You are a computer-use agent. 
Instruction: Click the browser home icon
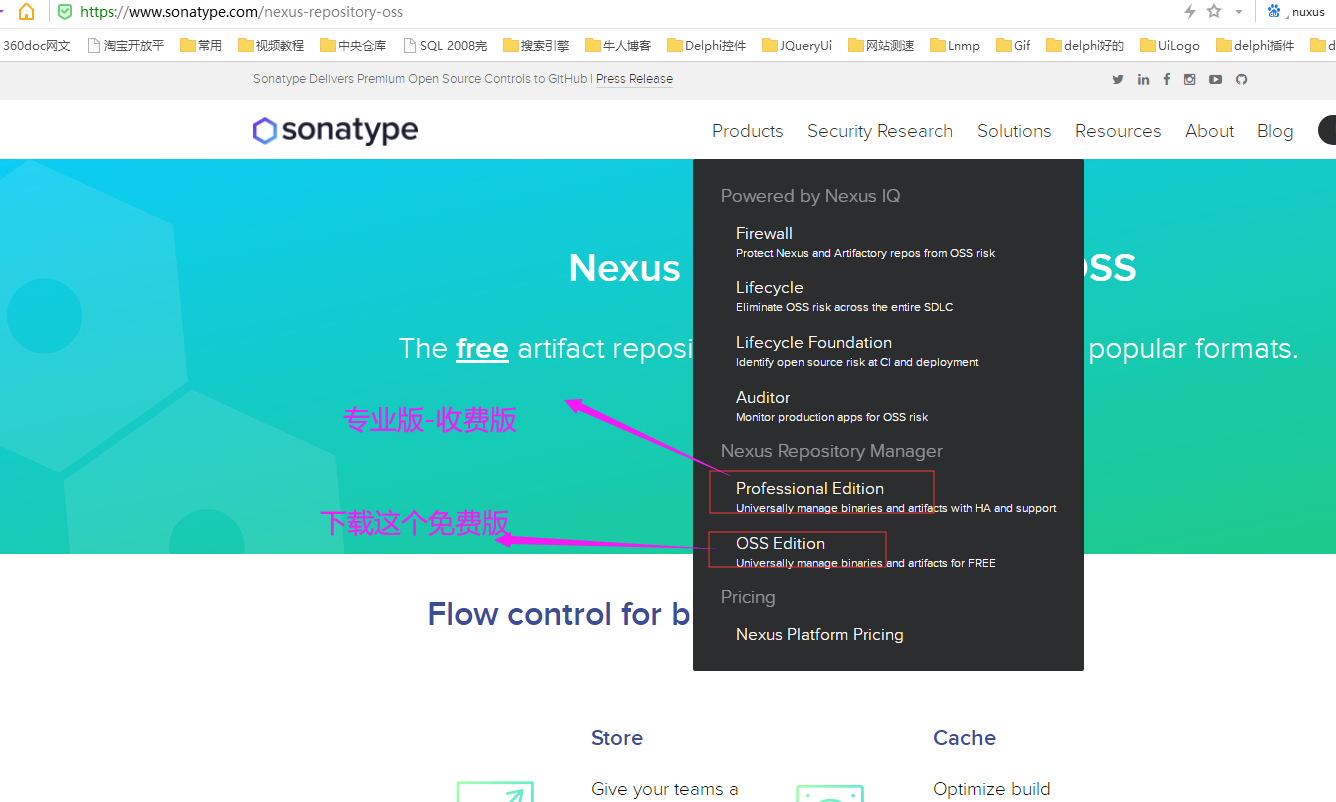tap(26, 12)
